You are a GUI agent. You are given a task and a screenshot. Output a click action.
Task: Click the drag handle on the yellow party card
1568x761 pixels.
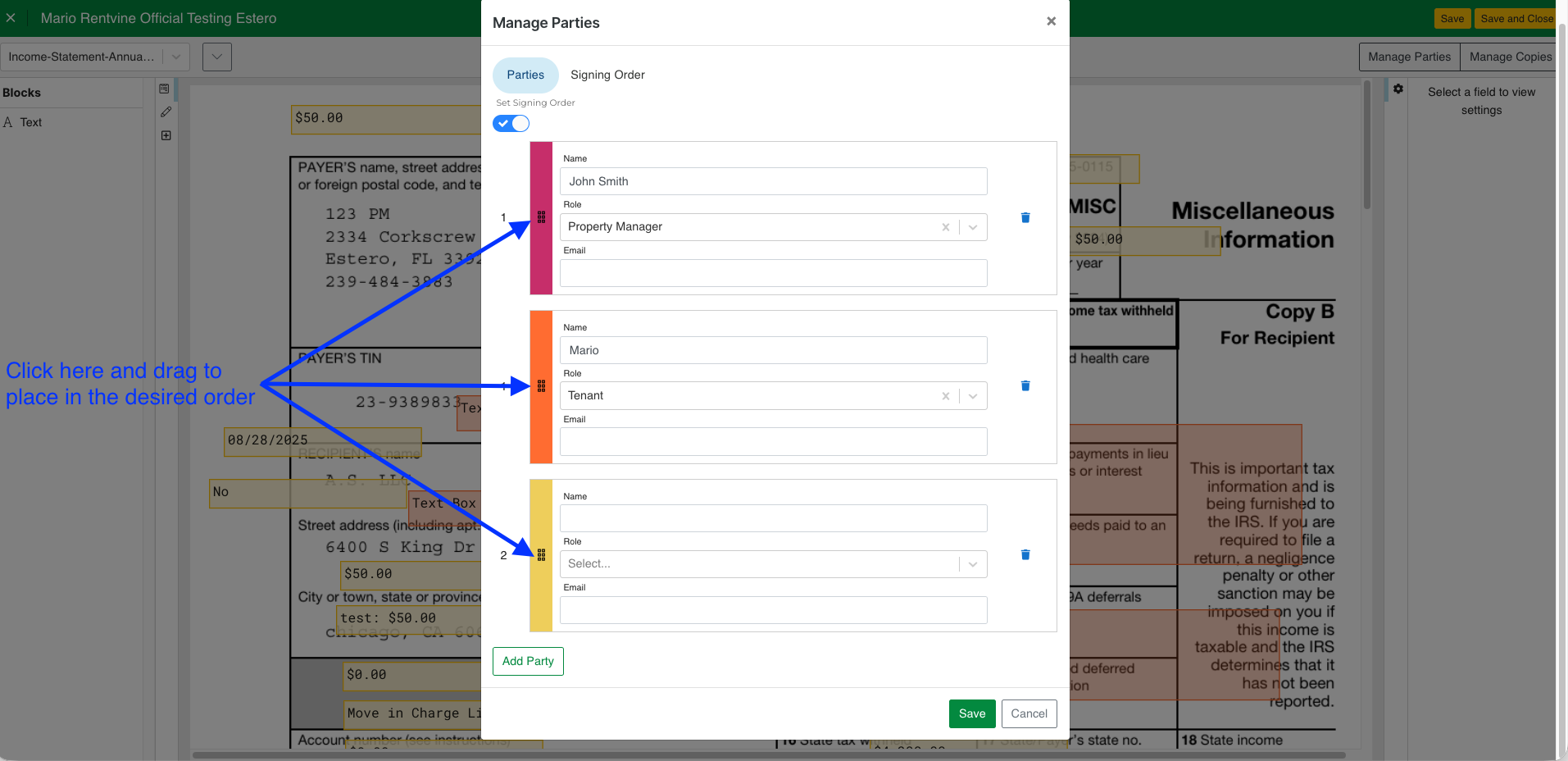[541, 555]
